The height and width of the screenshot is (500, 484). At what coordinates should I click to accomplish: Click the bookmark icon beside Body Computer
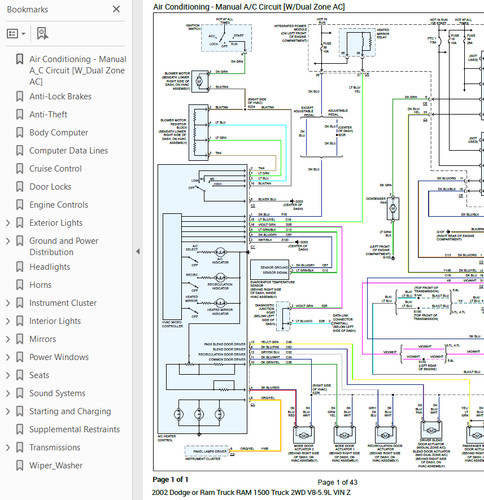coord(20,132)
